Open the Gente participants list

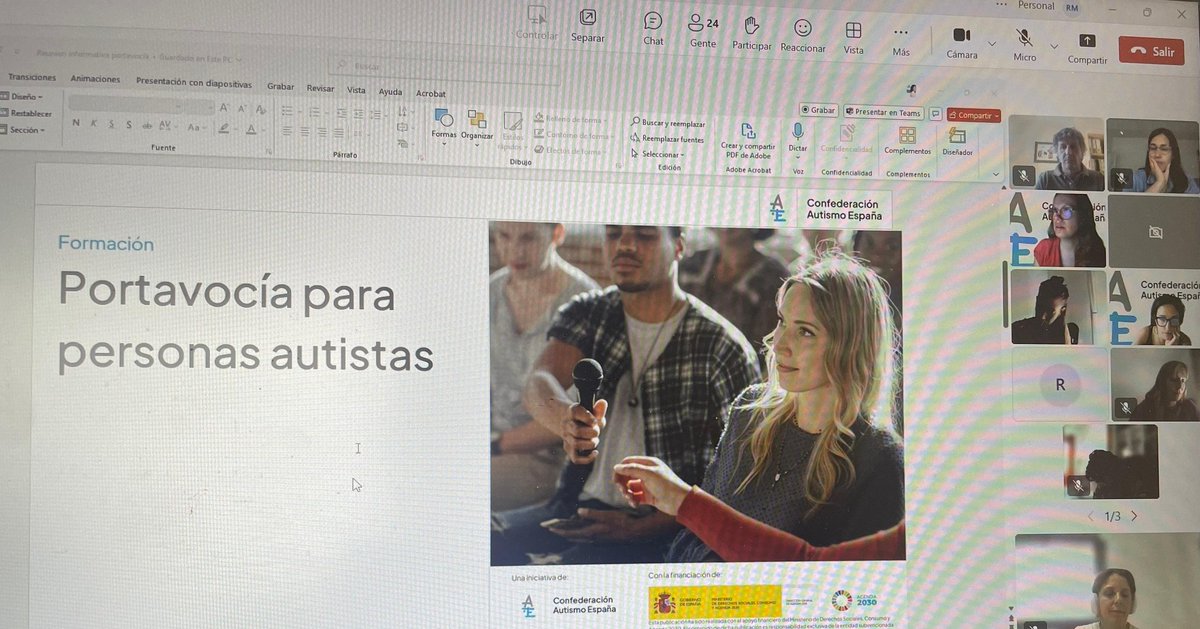703,30
